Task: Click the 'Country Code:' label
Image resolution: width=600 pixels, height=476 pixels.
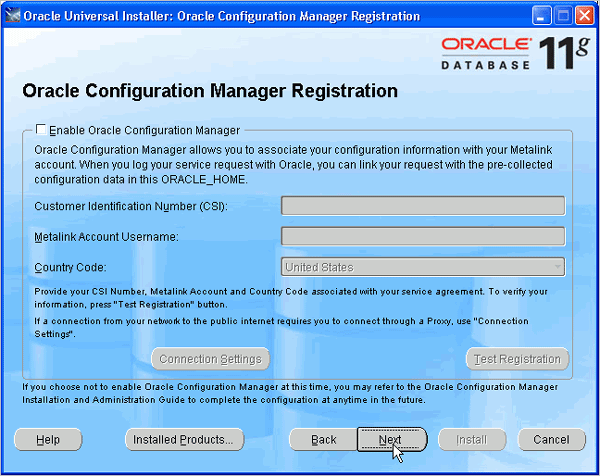Action: tap(70, 267)
